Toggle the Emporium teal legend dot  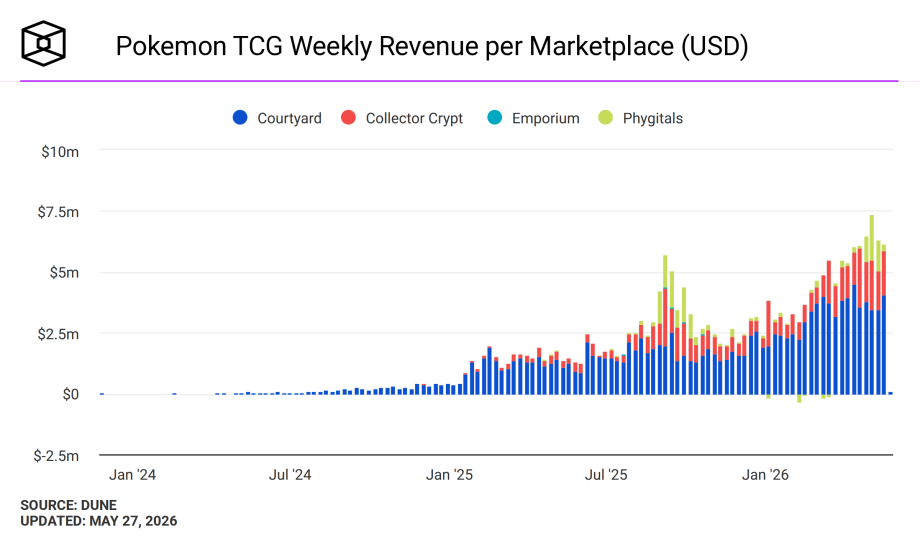coord(495,117)
